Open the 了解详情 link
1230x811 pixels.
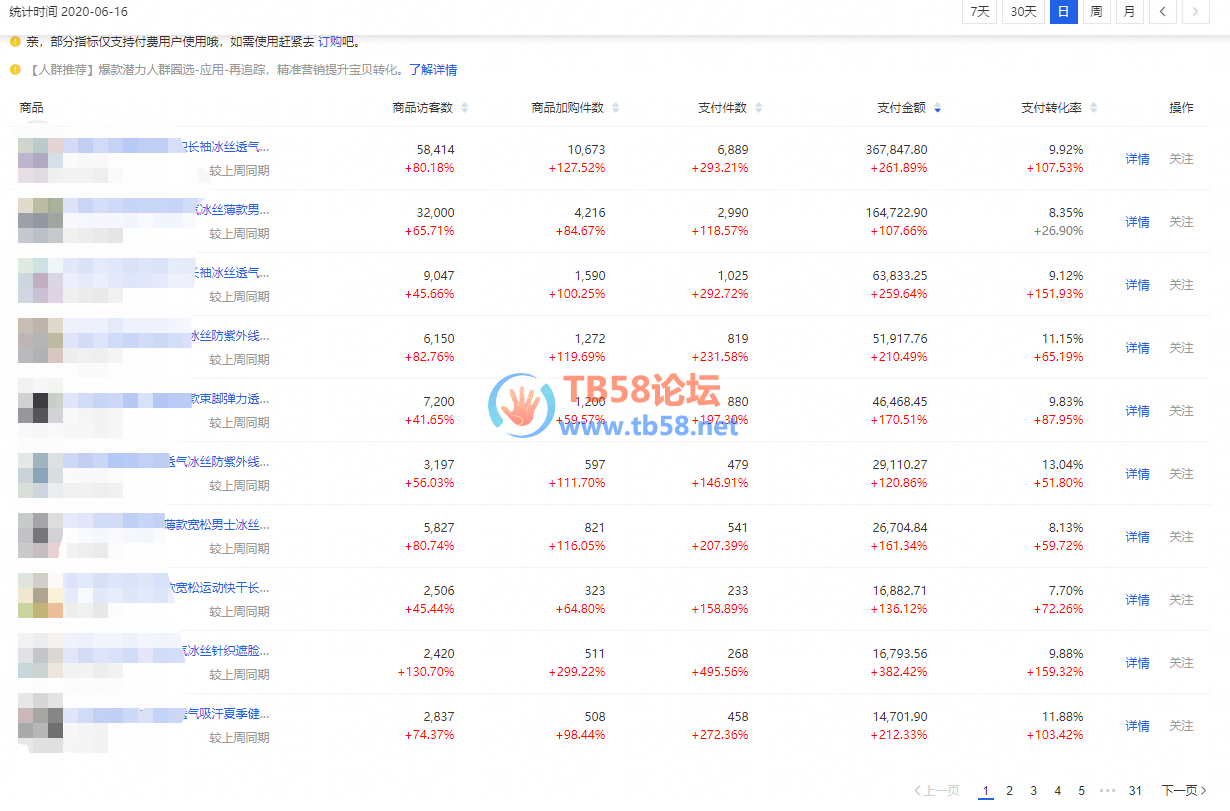click(x=433, y=70)
